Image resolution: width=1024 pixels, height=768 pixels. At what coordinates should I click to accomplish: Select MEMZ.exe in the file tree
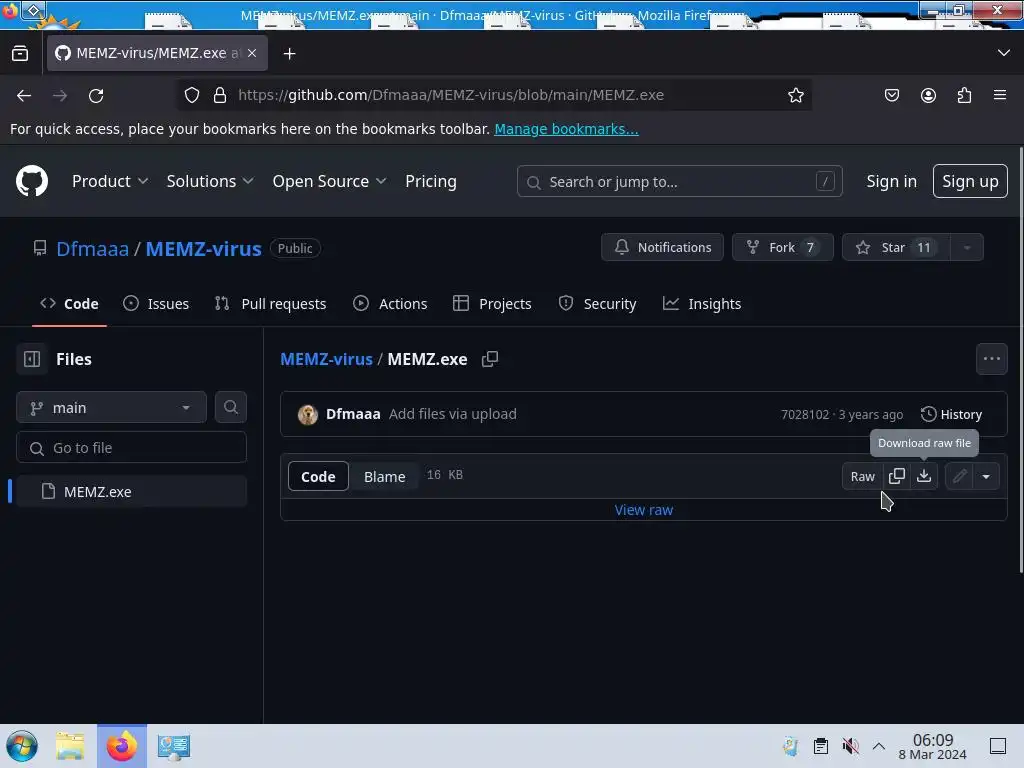pyautogui.click(x=131, y=491)
